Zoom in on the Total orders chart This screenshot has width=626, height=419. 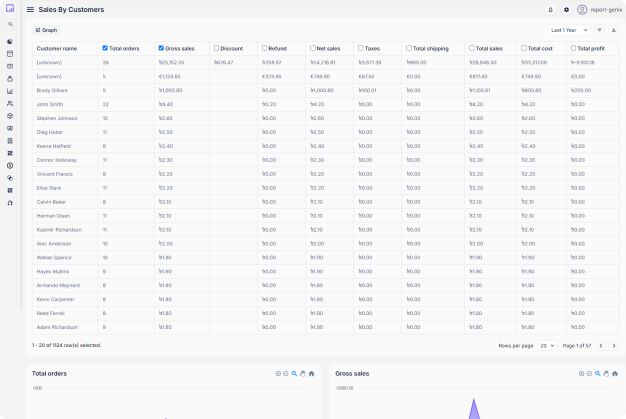pyautogui.click(x=278, y=374)
